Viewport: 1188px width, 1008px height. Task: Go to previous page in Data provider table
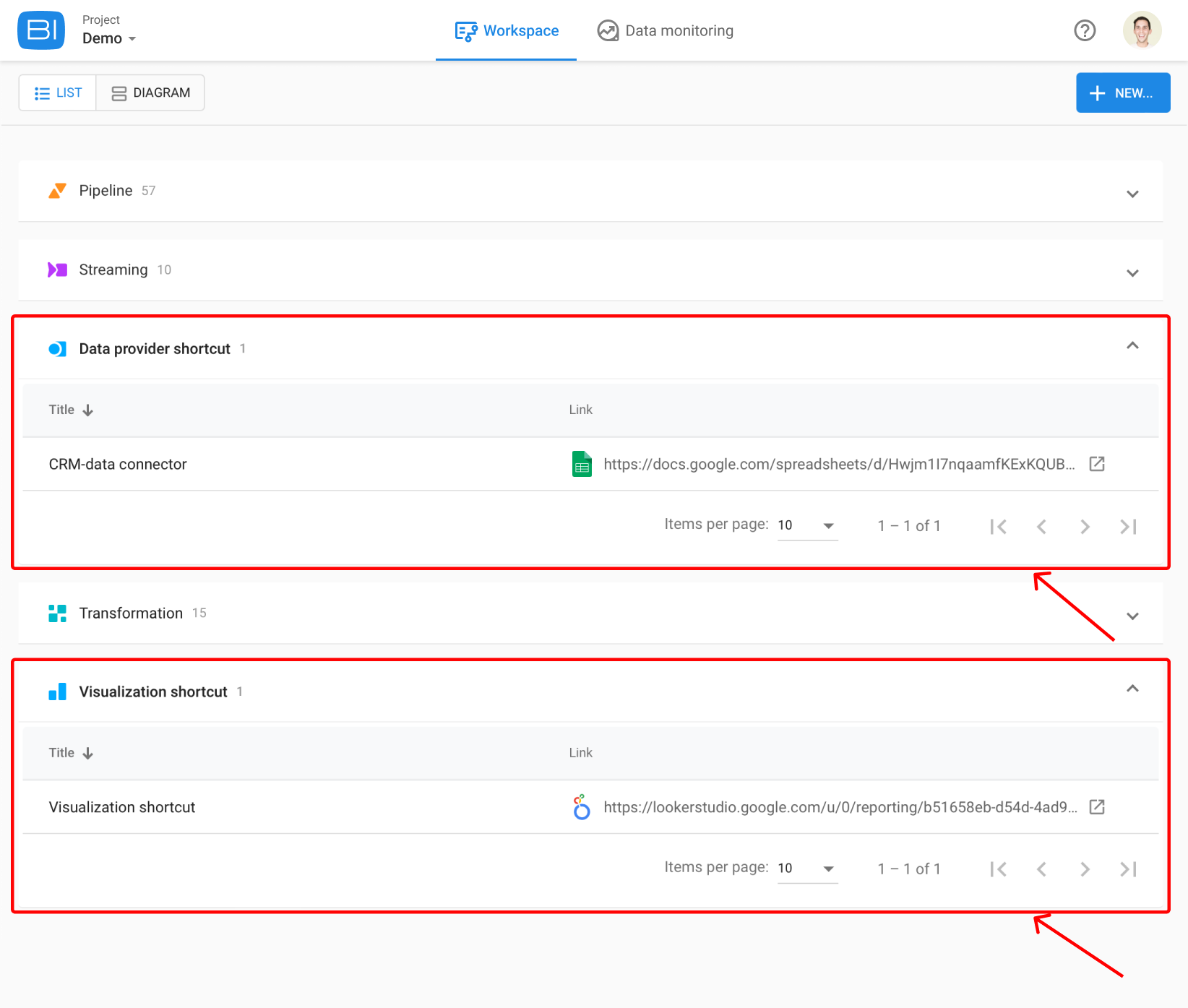coord(1041,527)
